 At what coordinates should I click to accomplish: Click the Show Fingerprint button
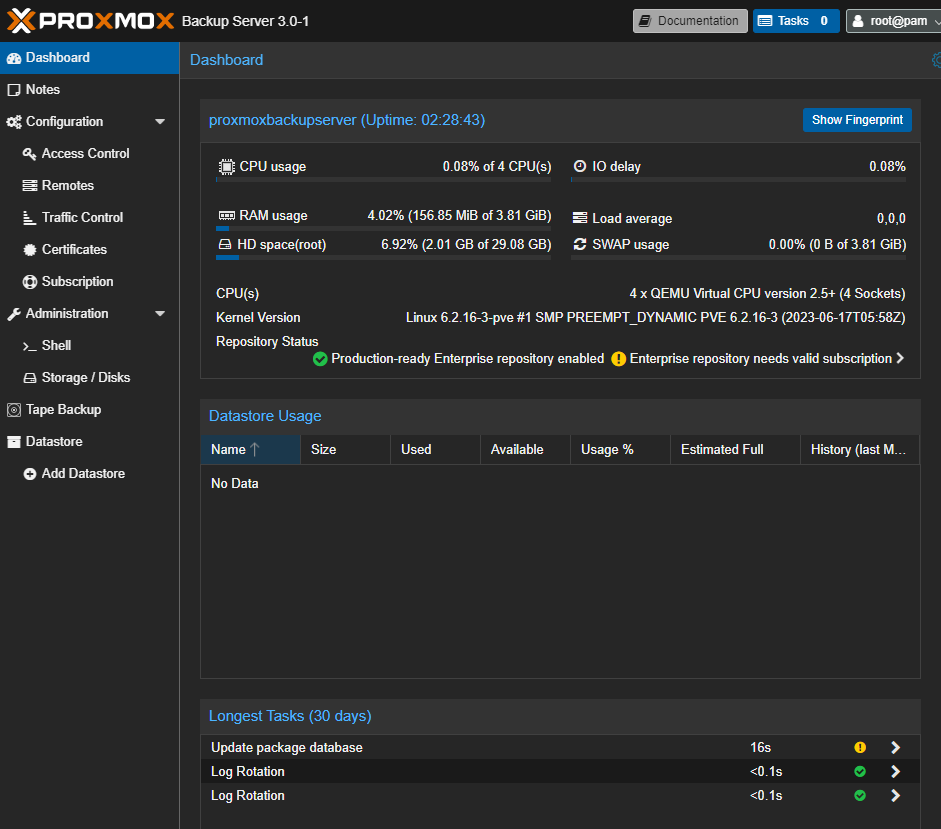click(857, 120)
